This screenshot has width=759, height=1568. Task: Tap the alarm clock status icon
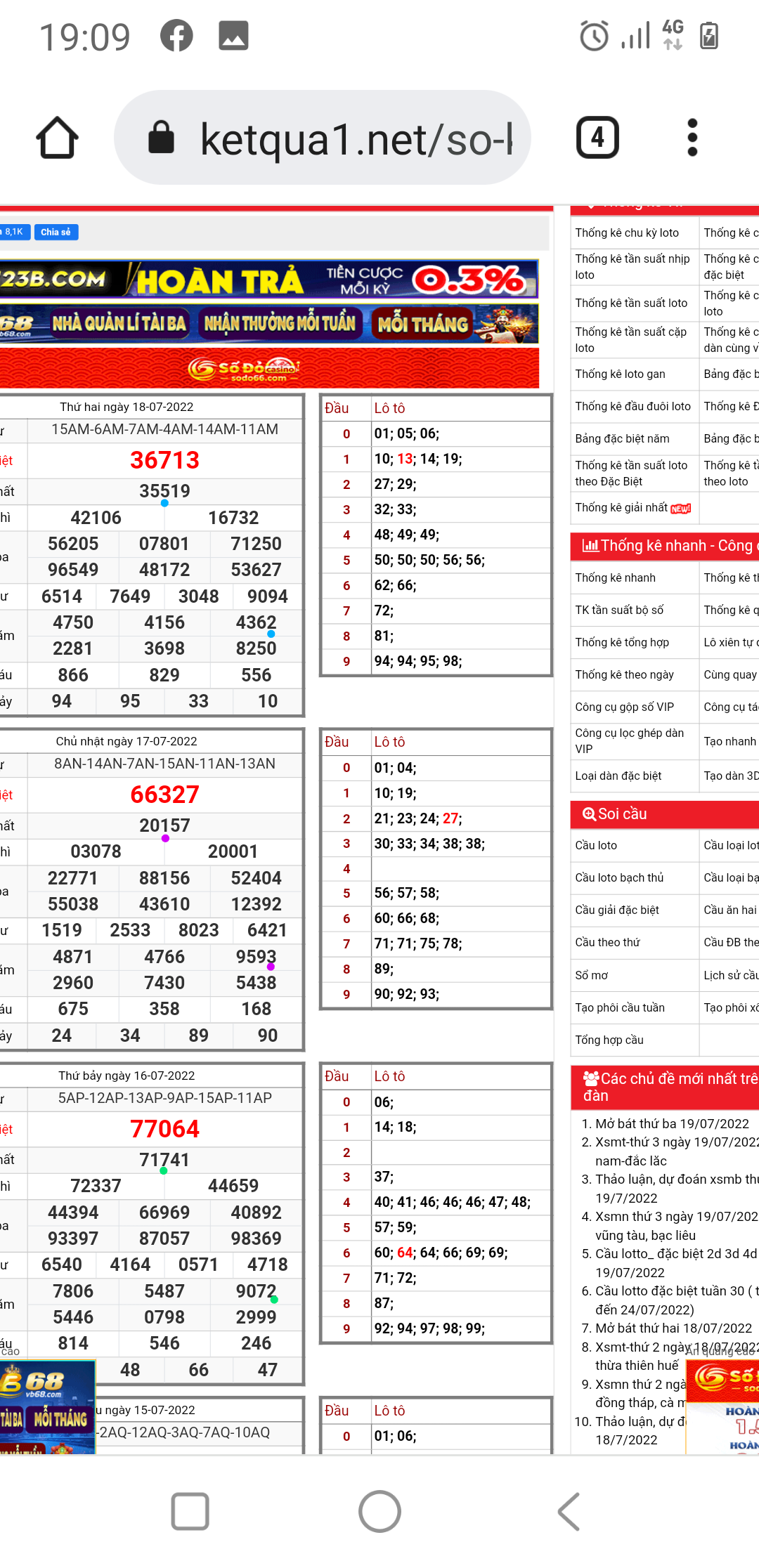click(x=594, y=36)
